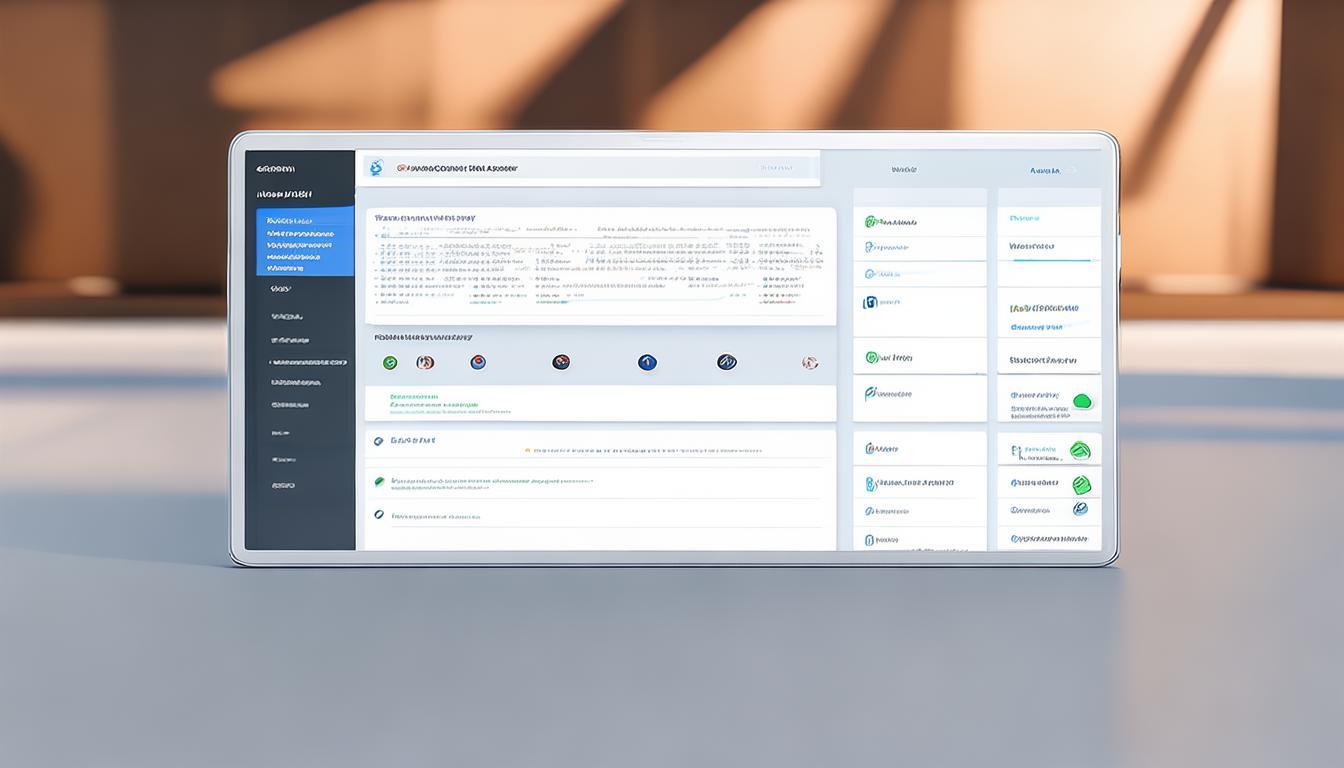Toggle the first green switch in the right column
Image resolution: width=1344 pixels, height=768 pixels.
[x=1081, y=402]
